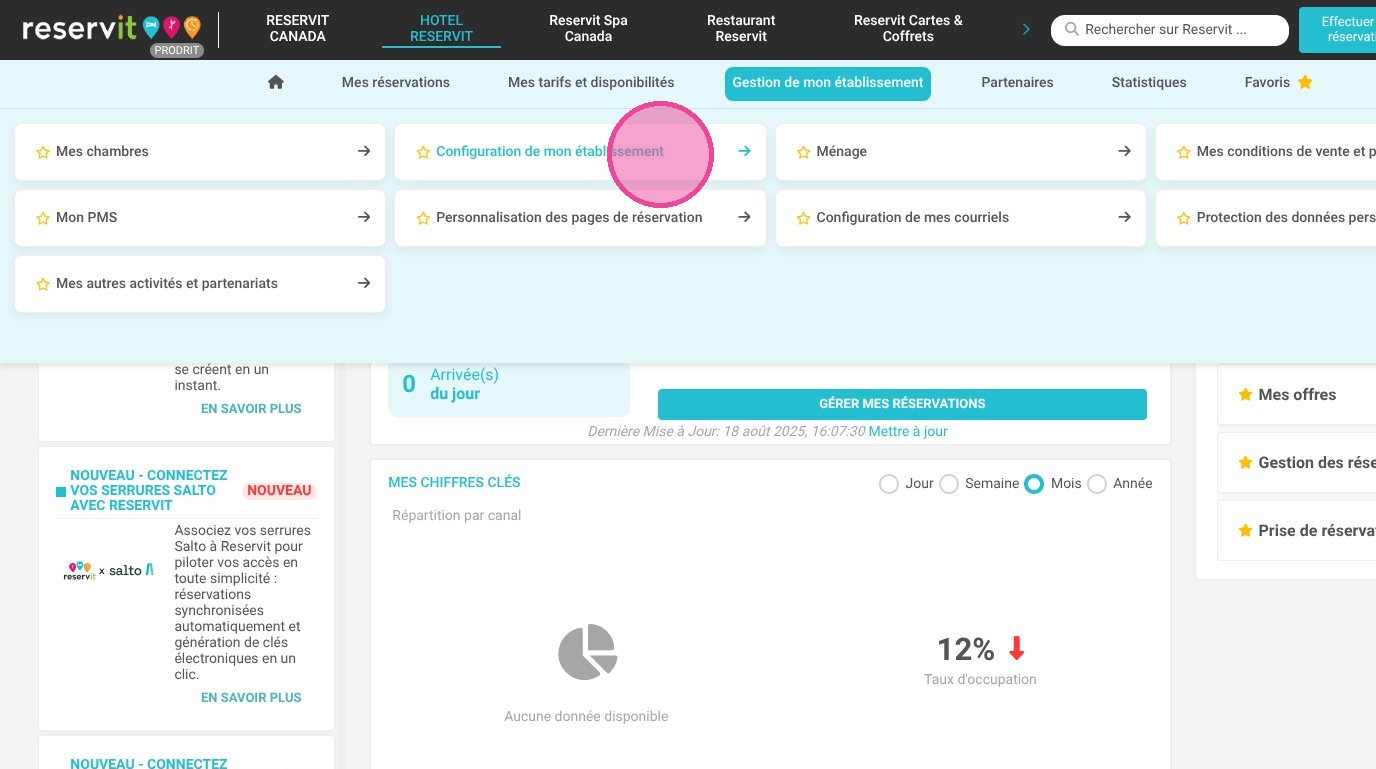This screenshot has width=1376, height=769.
Task: Click the star beside Prise de réserva…
Action: [1245, 531]
